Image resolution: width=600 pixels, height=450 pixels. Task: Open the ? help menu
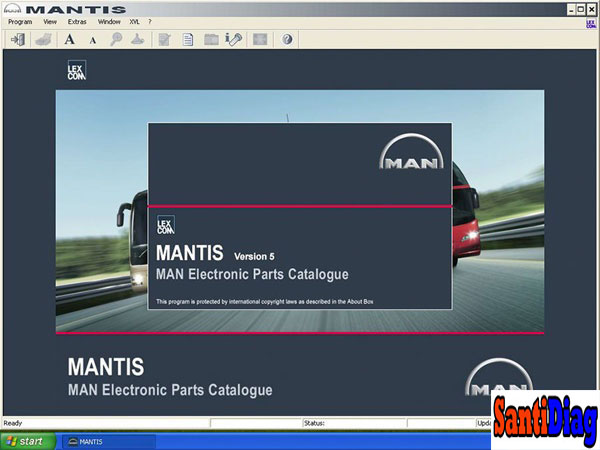[x=150, y=22]
